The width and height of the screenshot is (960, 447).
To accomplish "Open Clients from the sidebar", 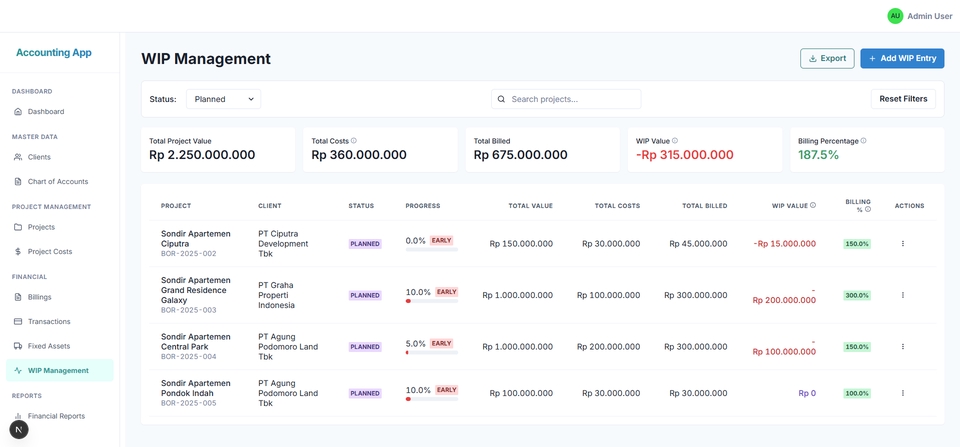I will 59,157.
